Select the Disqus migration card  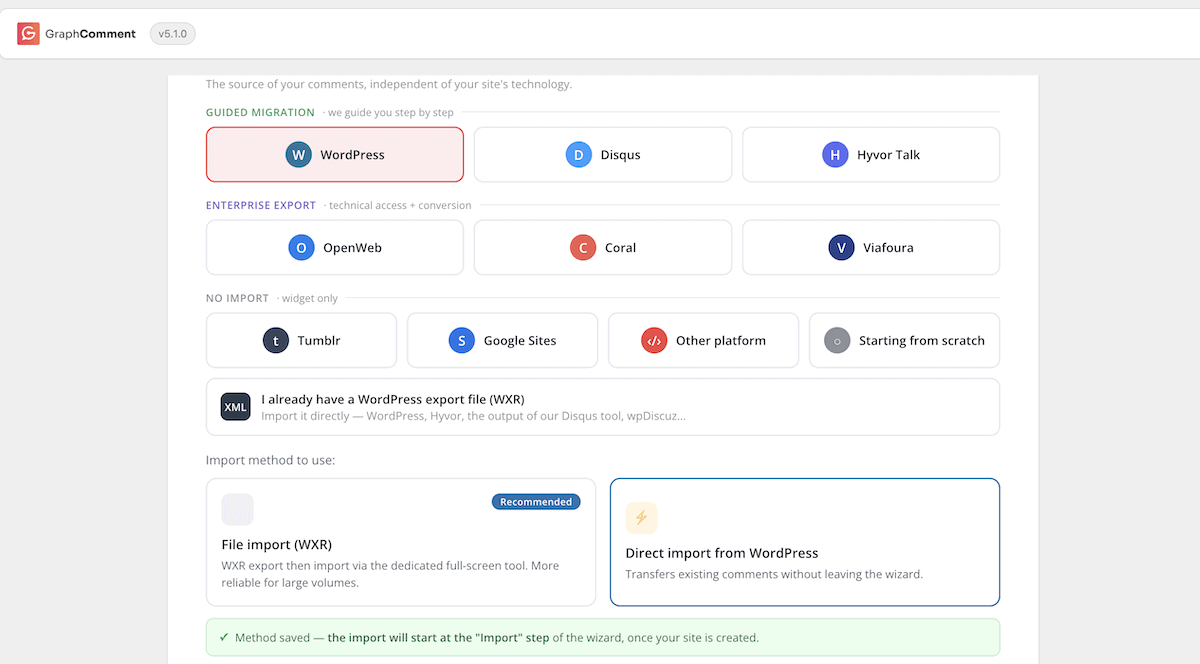point(603,155)
